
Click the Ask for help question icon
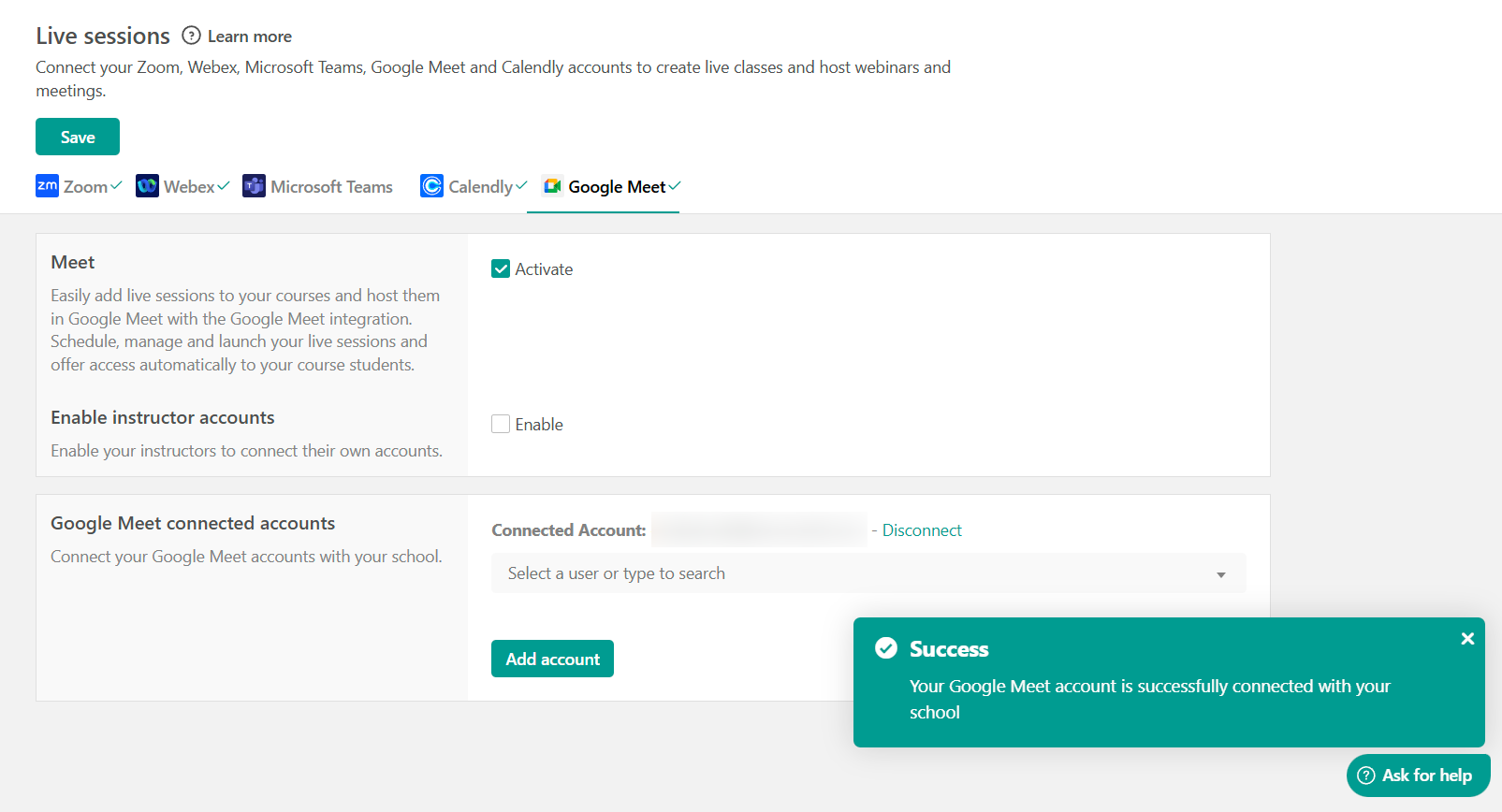coord(1366,775)
